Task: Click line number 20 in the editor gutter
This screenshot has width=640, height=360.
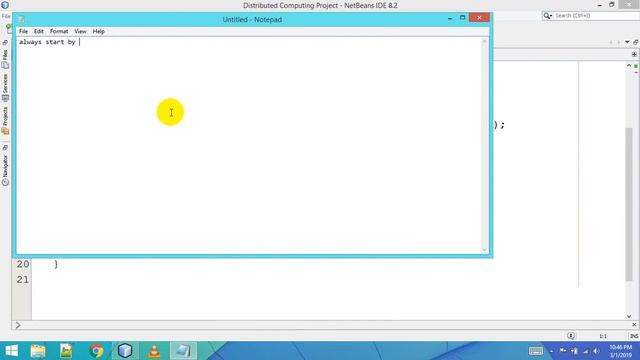Action: click(x=23, y=264)
